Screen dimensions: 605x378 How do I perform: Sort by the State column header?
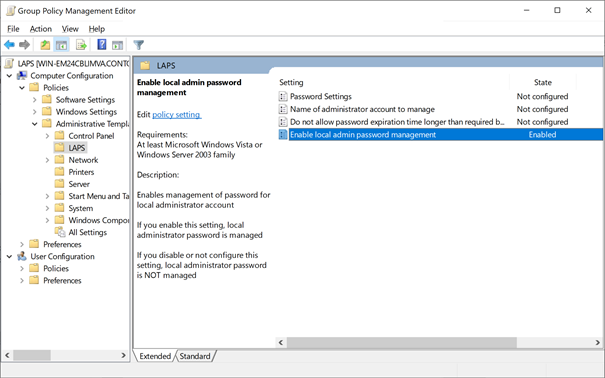point(542,82)
